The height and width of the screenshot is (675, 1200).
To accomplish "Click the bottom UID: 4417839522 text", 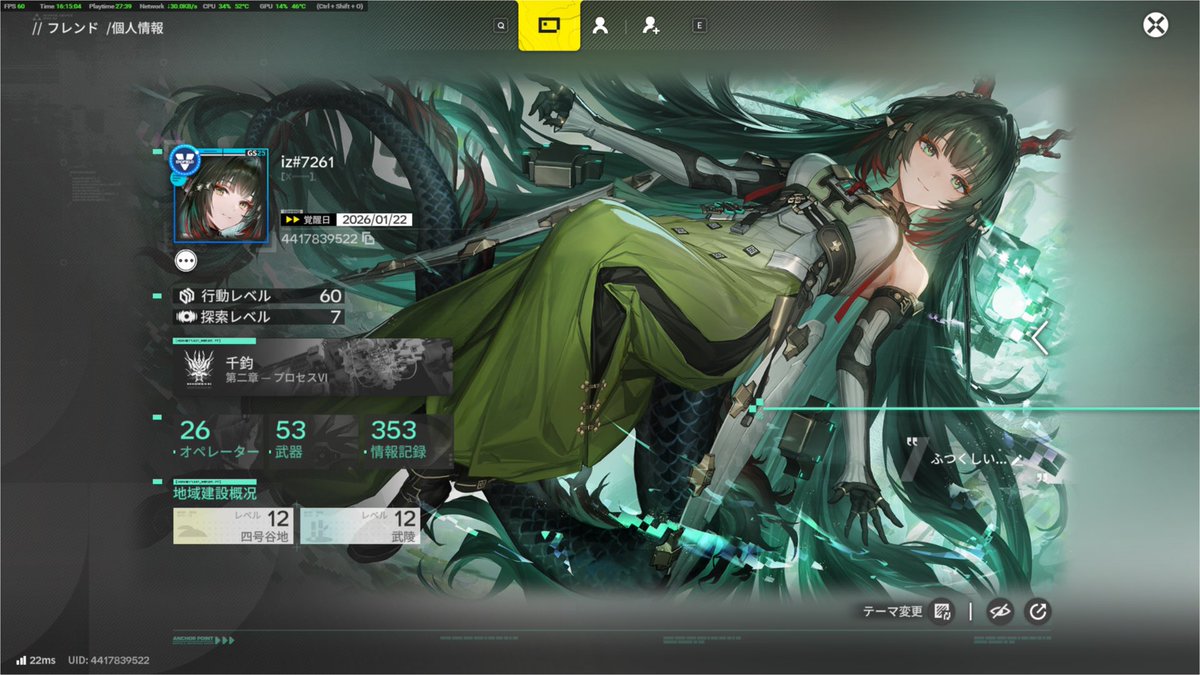I will click(109, 660).
